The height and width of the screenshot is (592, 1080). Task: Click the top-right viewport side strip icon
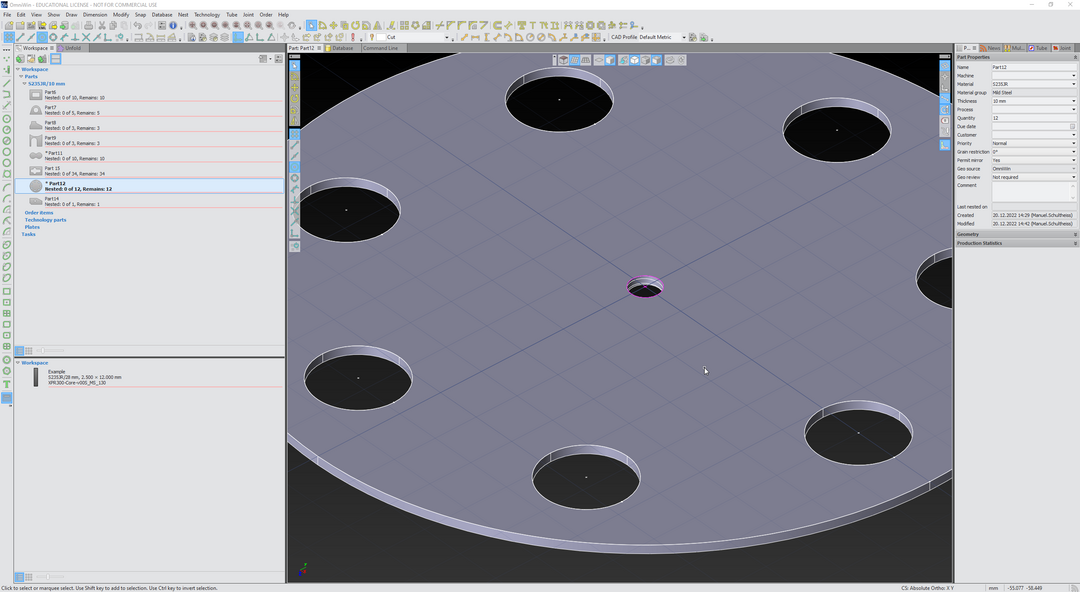click(945, 65)
